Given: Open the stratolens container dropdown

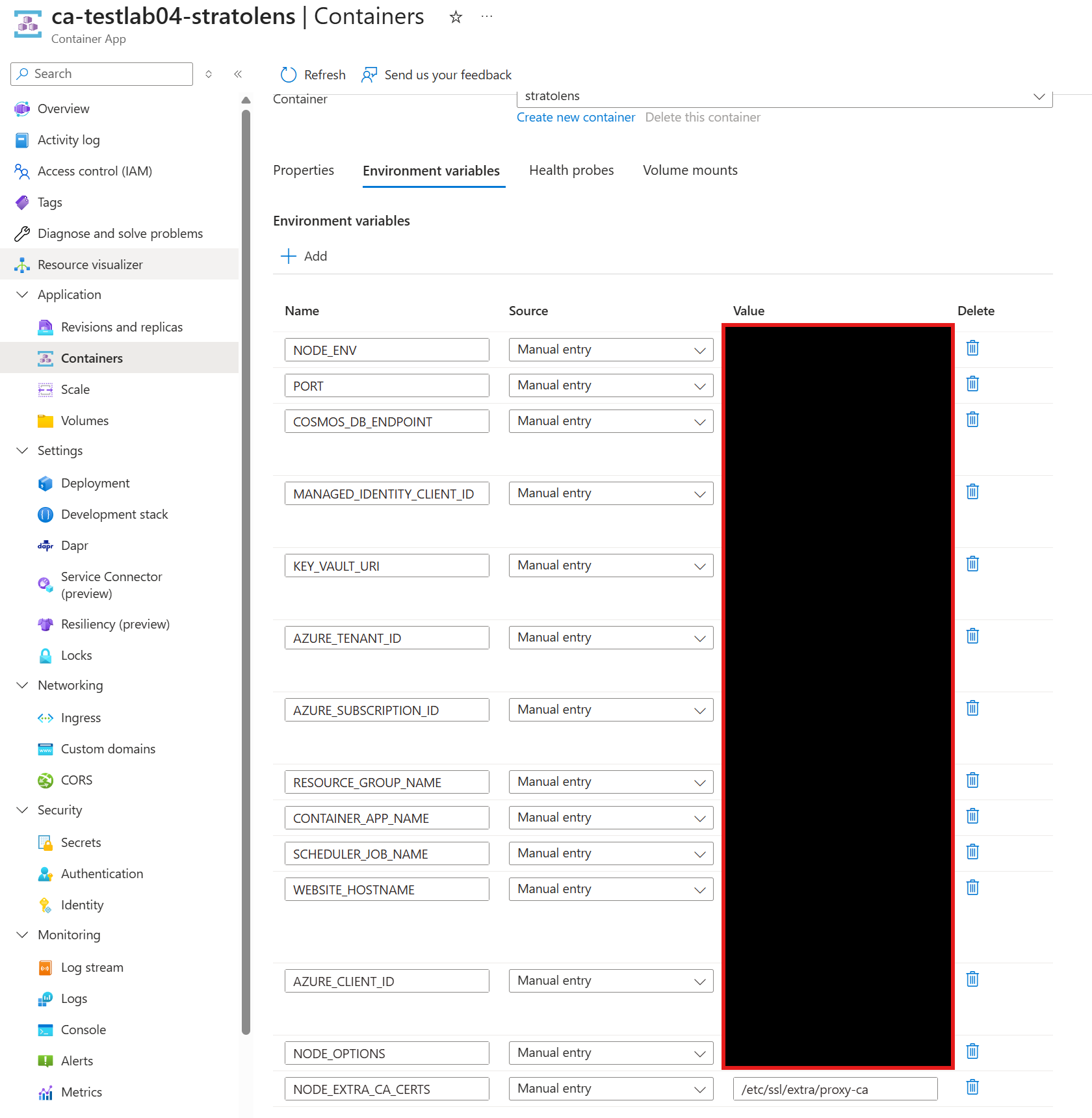Looking at the screenshot, I should point(785,97).
